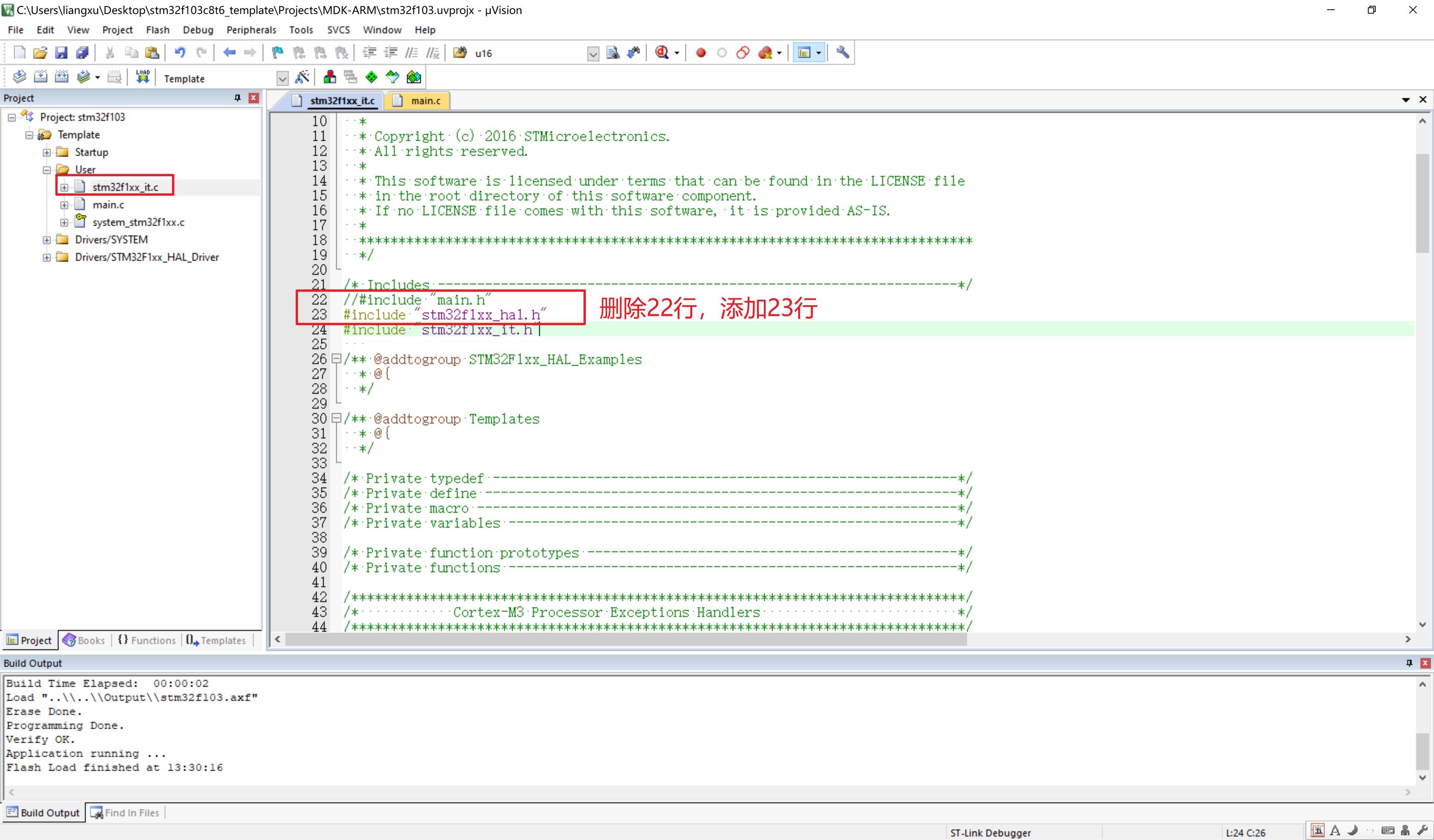
Task: Open the Peripherals menu
Action: (251, 30)
